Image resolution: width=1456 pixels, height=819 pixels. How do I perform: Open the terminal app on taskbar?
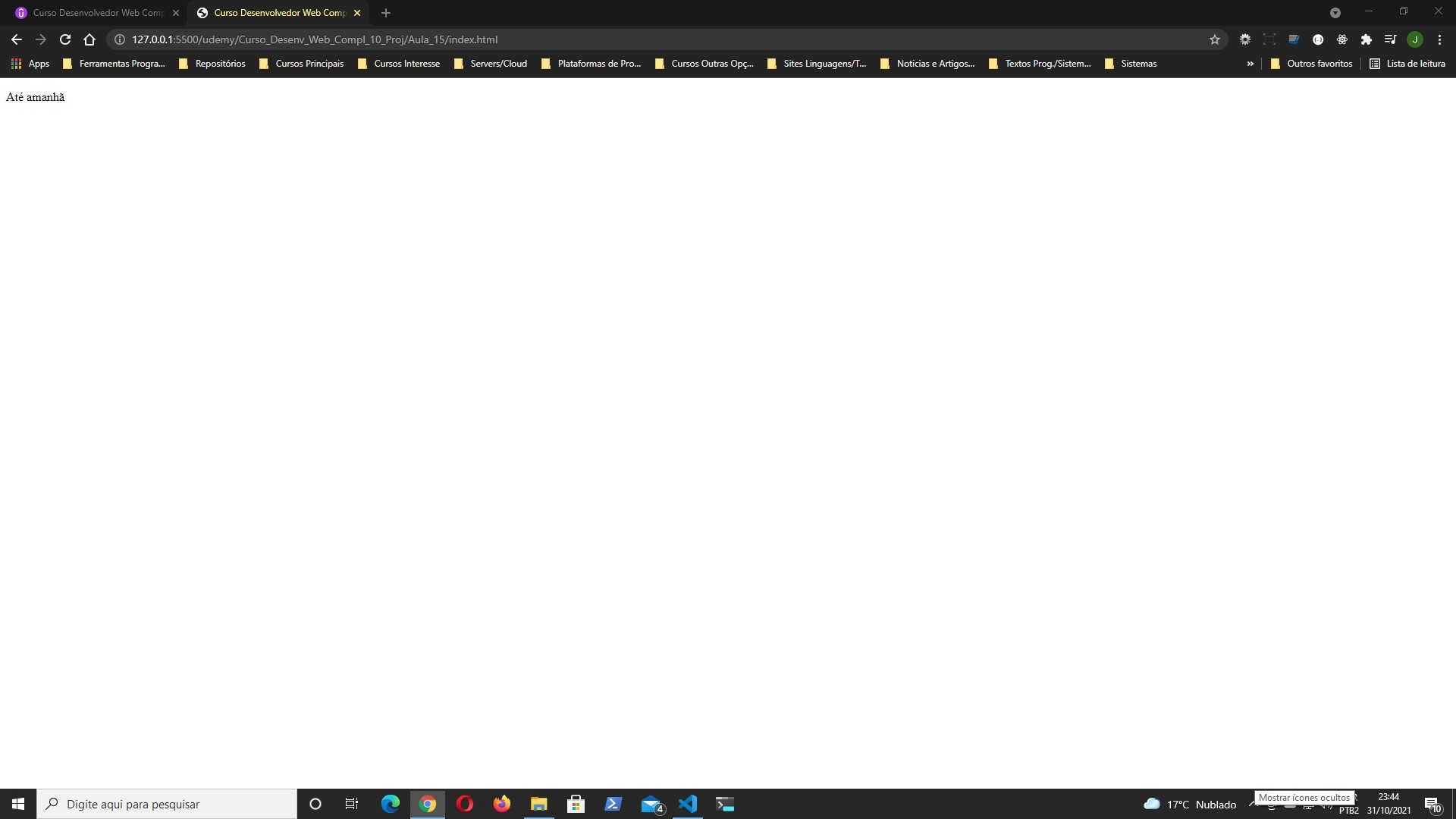coord(725,804)
